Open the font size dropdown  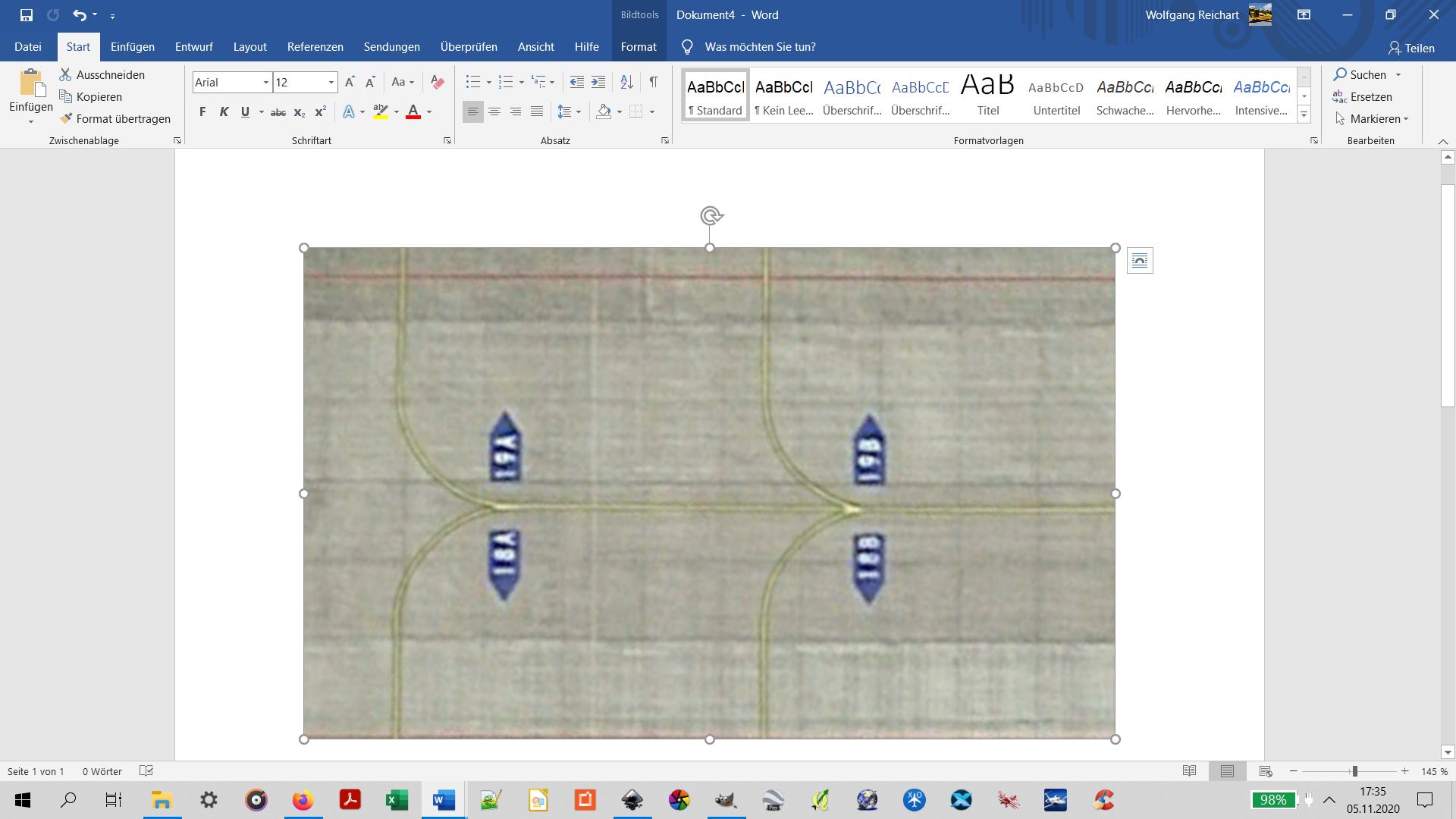click(331, 82)
